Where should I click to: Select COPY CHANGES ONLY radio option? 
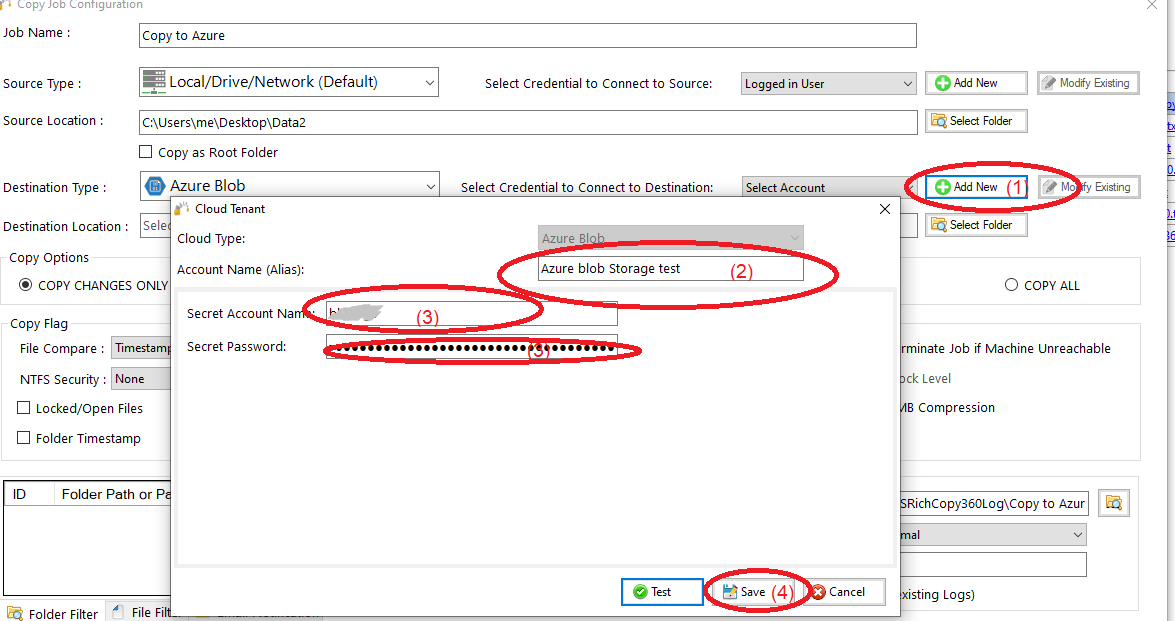25,285
